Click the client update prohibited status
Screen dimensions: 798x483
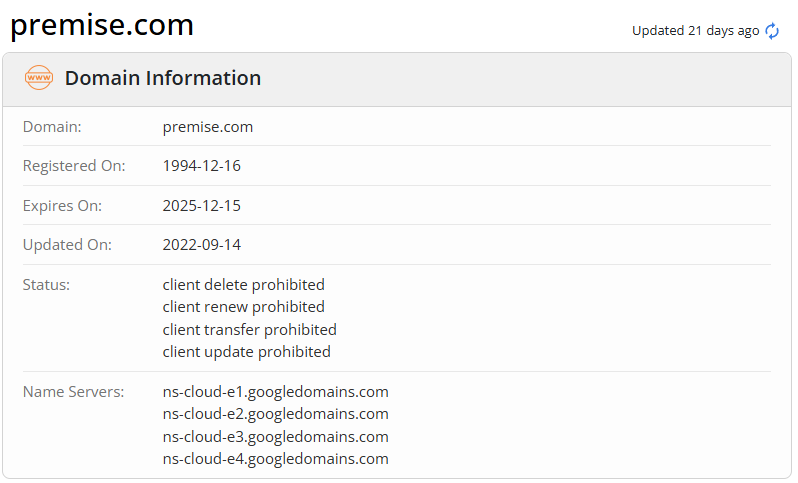(x=247, y=352)
